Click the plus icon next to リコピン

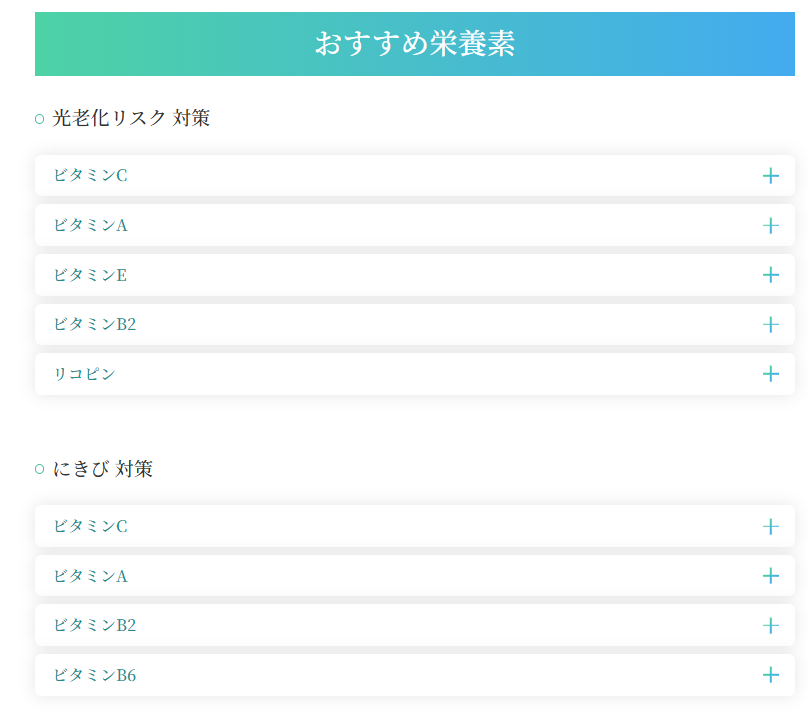click(x=770, y=374)
